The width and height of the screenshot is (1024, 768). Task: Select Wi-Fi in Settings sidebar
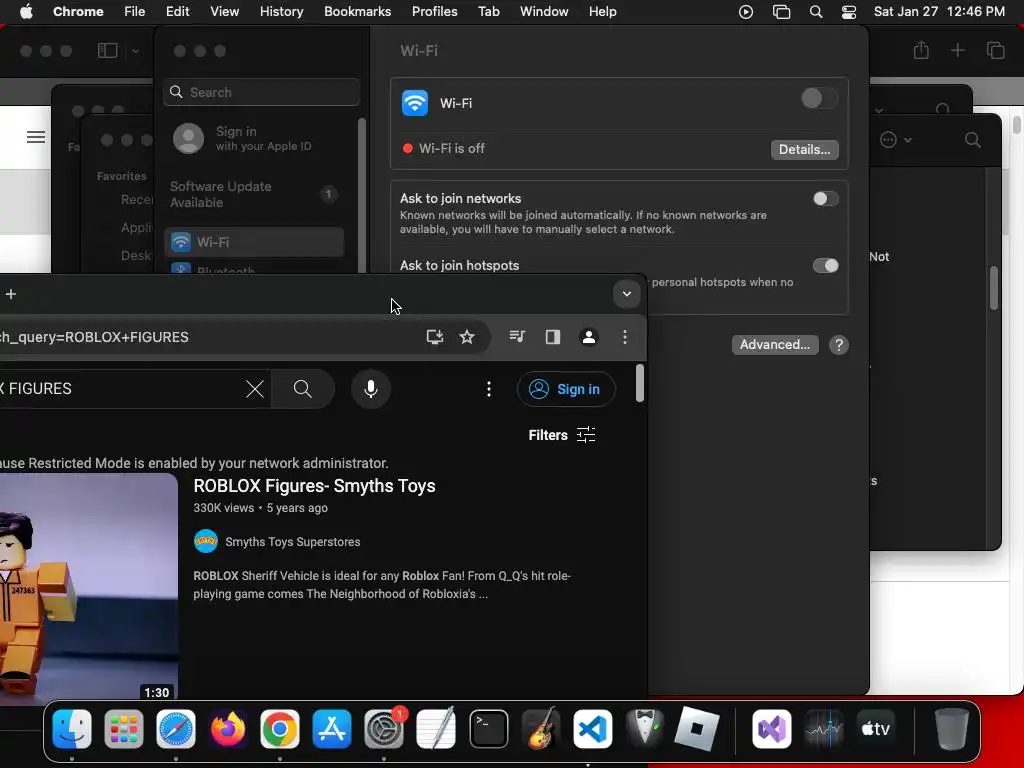point(254,242)
